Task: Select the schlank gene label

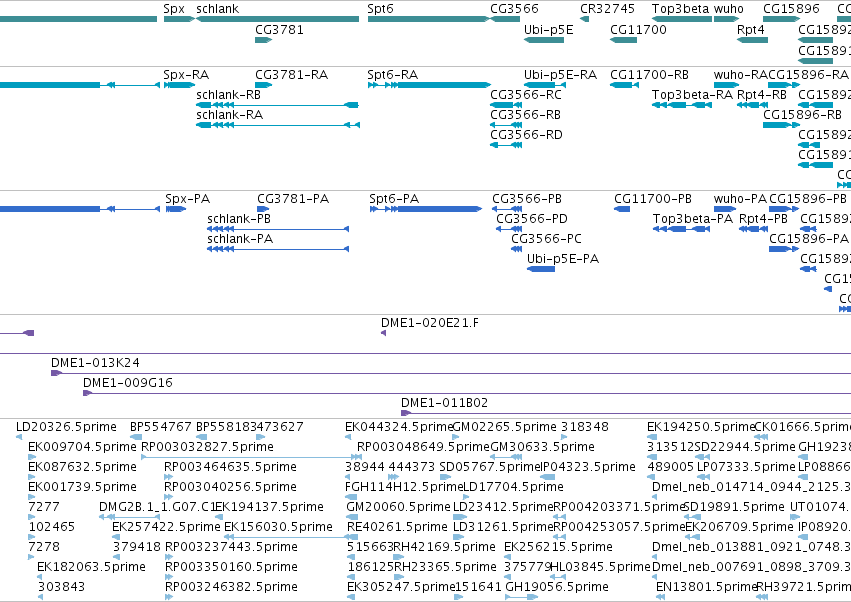Action: pyautogui.click(x=217, y=9)
